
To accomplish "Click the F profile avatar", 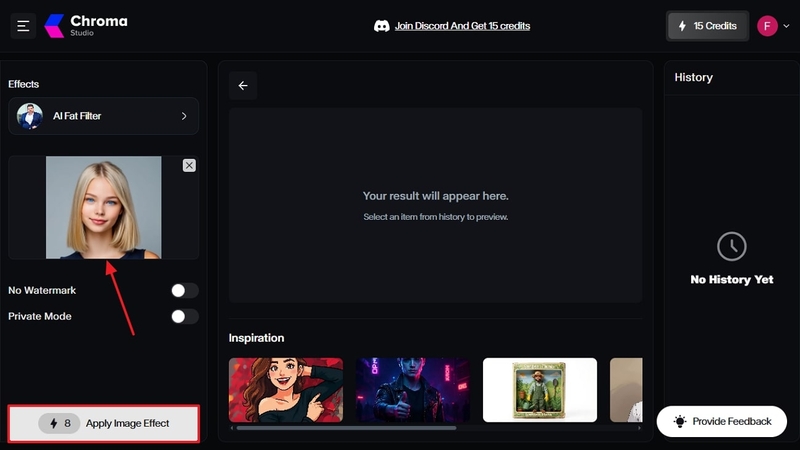I will tap(767, 26).
